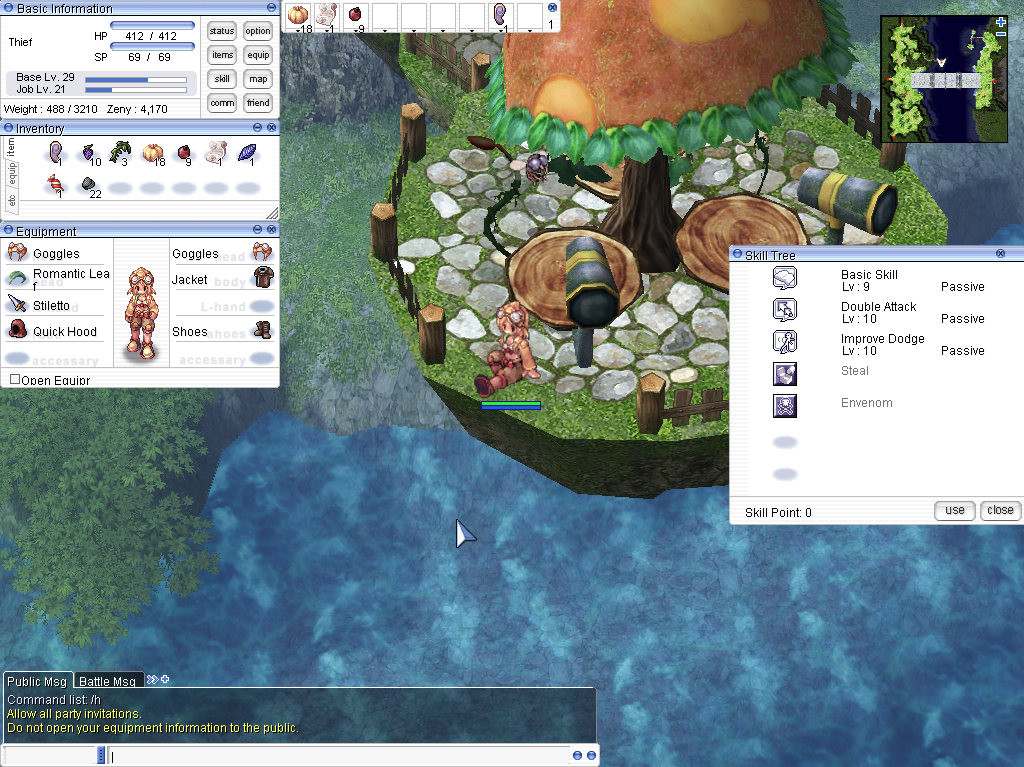
Task: Click the red apple in the hotkey bar
Action: [355, 16]
